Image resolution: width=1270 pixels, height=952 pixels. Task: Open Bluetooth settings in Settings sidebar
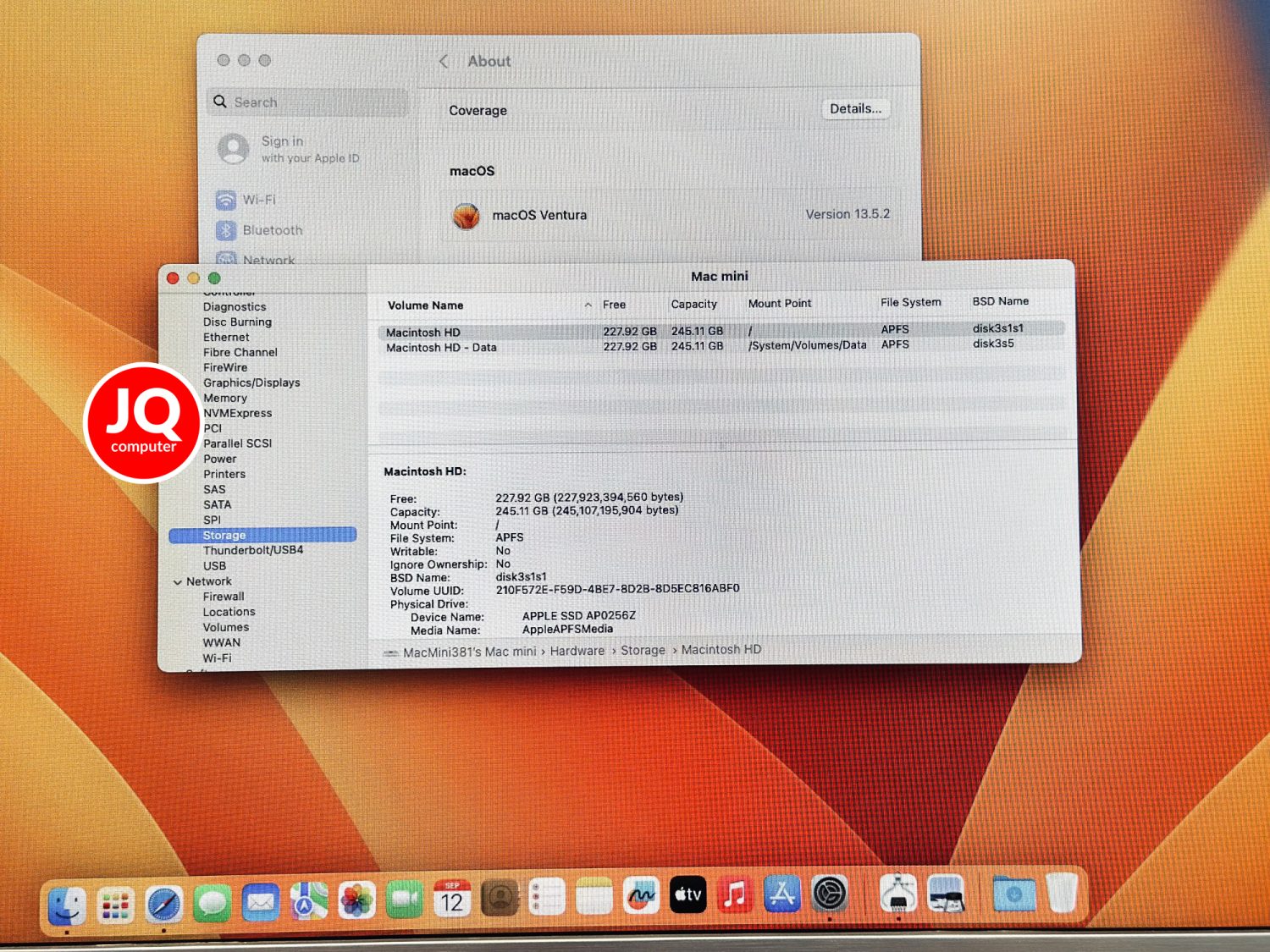click(273, 230)
